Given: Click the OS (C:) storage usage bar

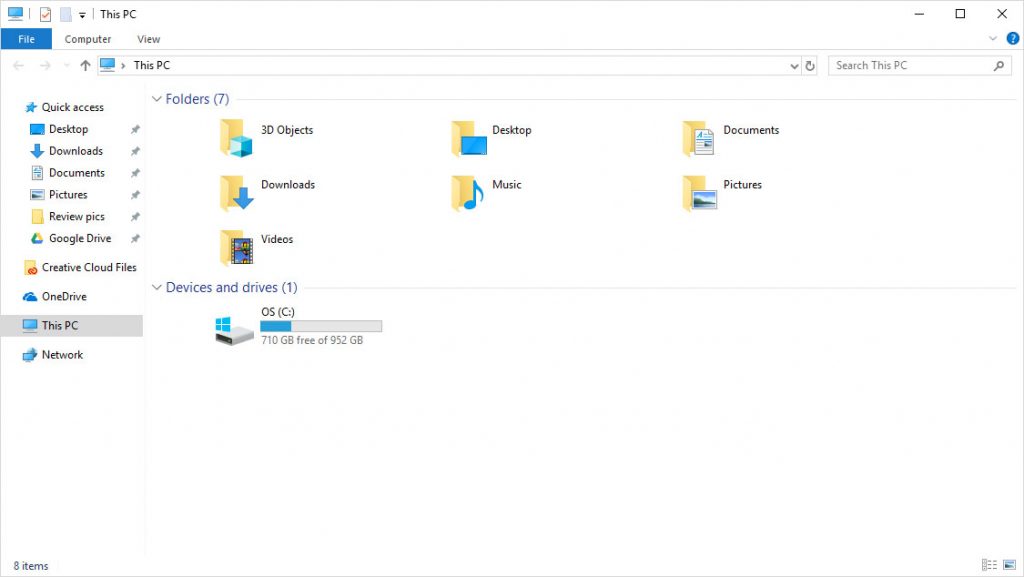Looking at the screenshot, I should click(x=321, y=326).
